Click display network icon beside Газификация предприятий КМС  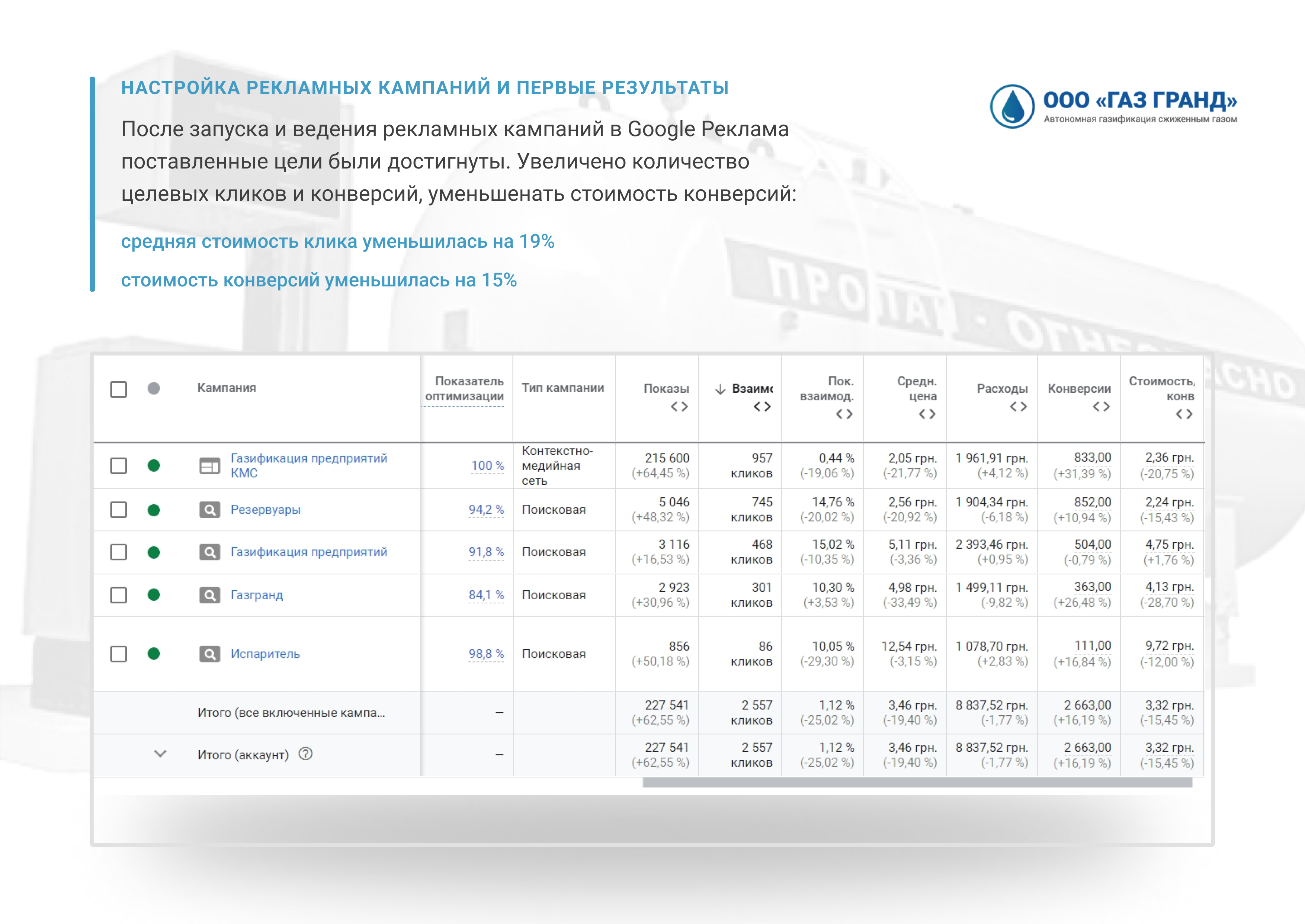click(x=209, y=466)
